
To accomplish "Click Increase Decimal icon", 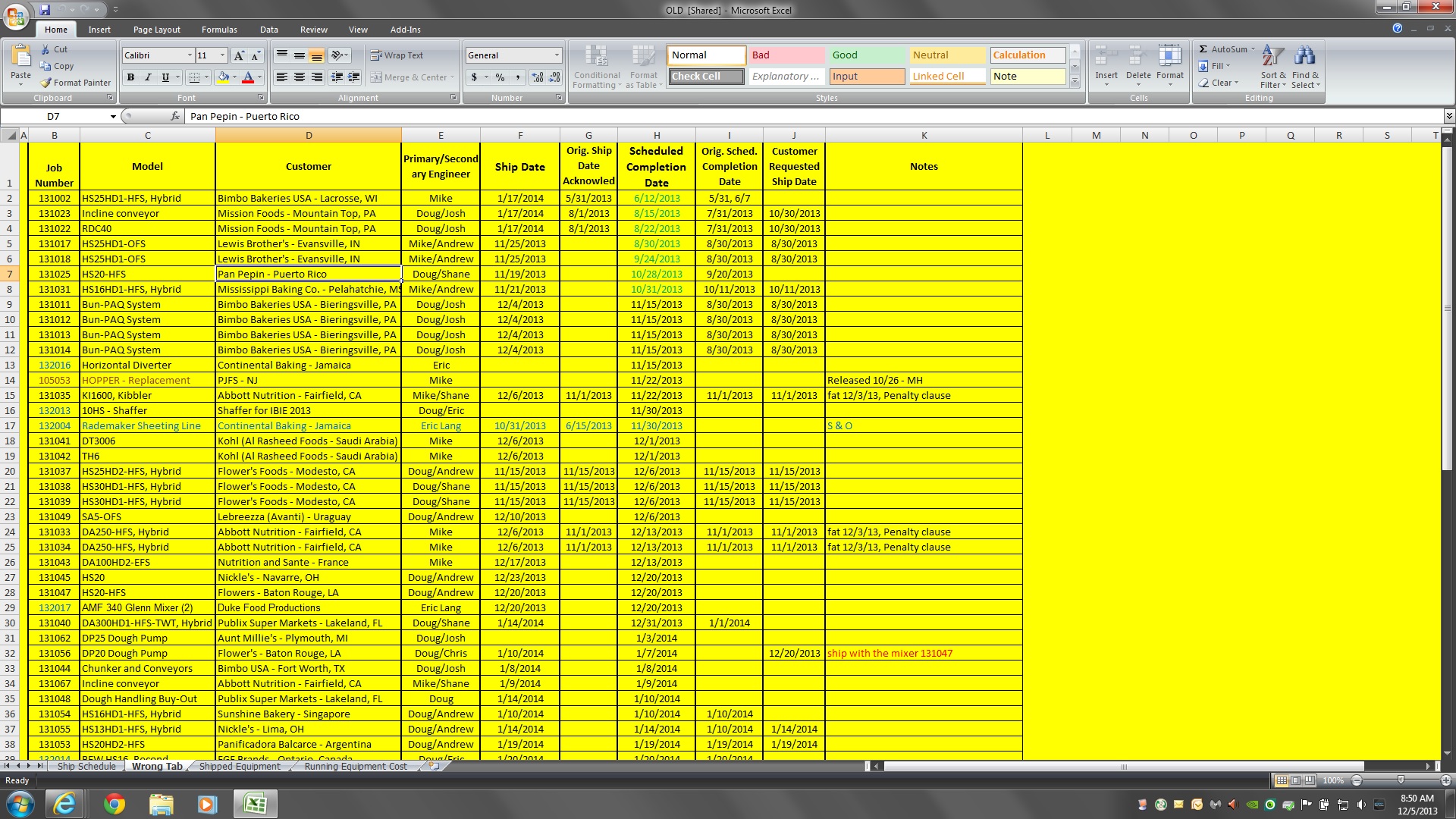I will click(x=538, y=77).
